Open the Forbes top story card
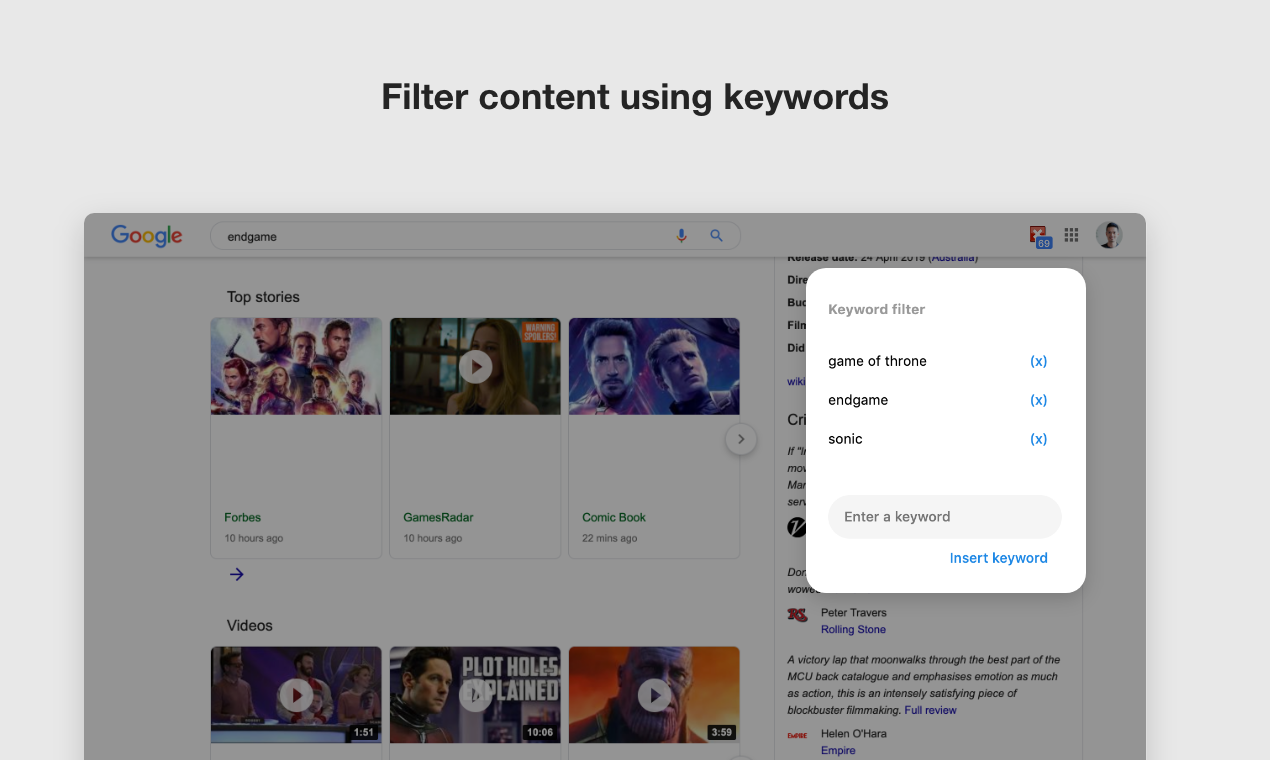Viewport: 1270px width, 760px height. (296, 438)
